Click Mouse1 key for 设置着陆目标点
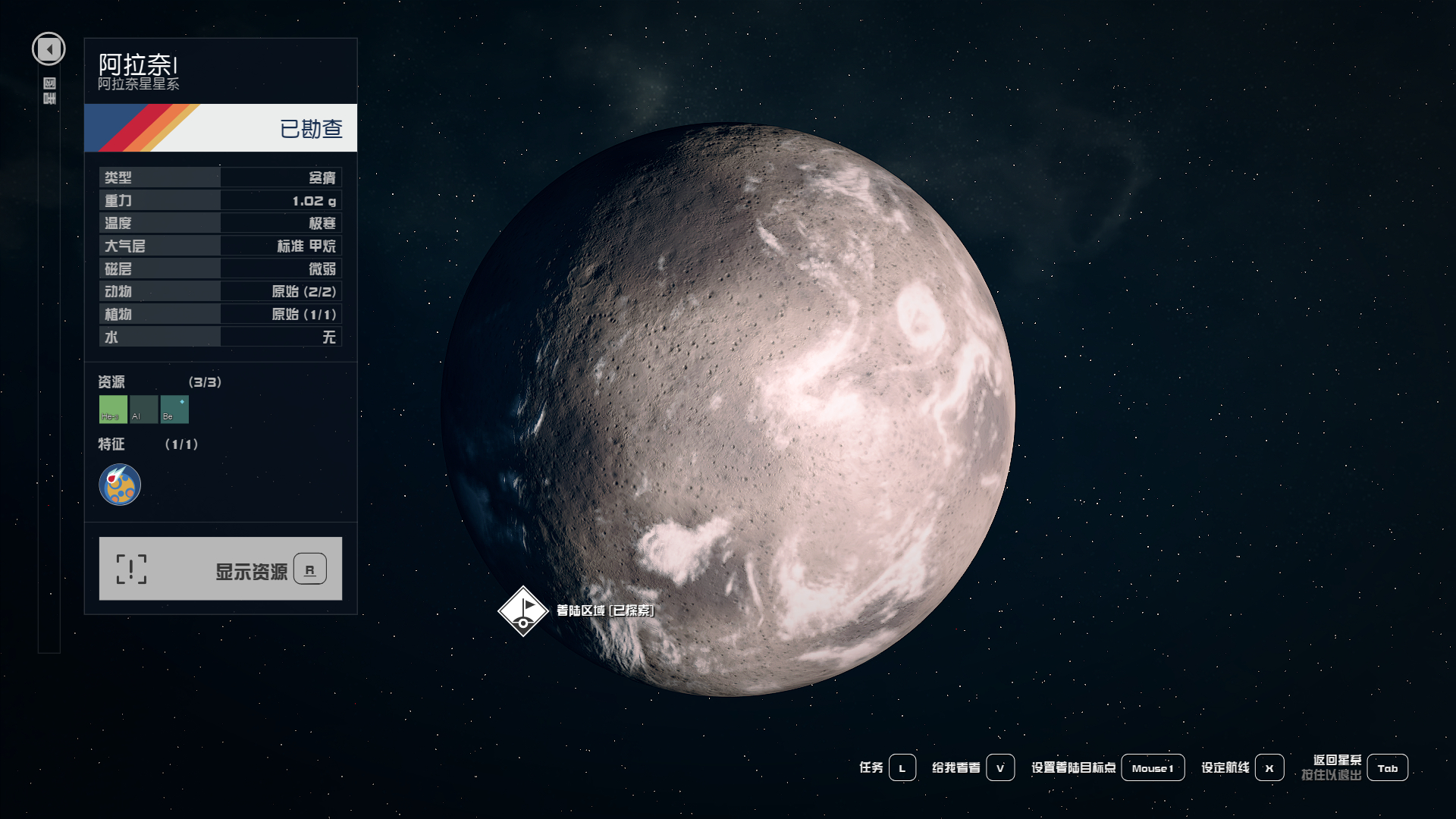The image size is (1456, 819). (x=1153, y=767)
